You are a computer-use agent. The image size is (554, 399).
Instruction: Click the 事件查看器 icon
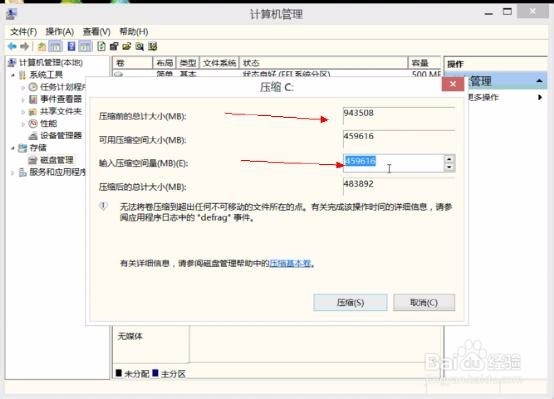[33, 99]
